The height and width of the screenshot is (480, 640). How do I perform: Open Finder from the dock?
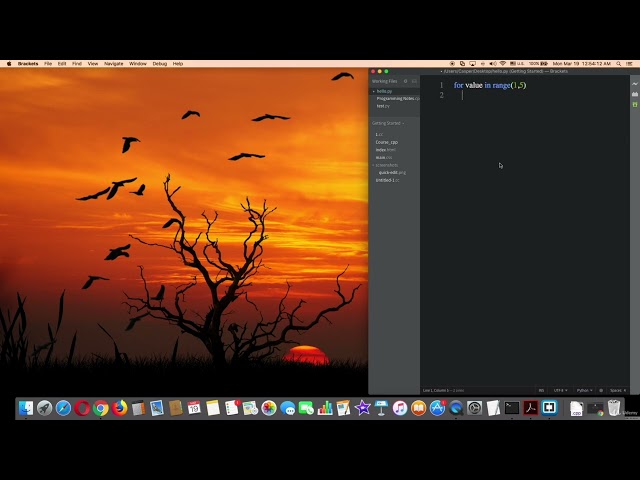pos(26,408)
